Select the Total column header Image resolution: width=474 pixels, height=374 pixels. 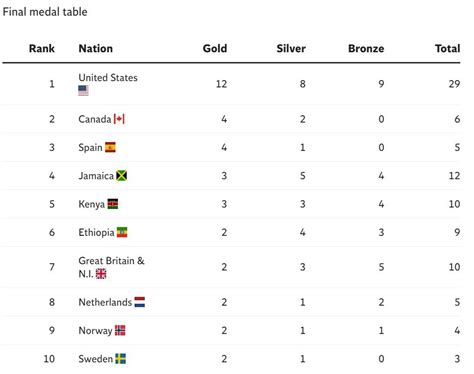click(448, 49)
